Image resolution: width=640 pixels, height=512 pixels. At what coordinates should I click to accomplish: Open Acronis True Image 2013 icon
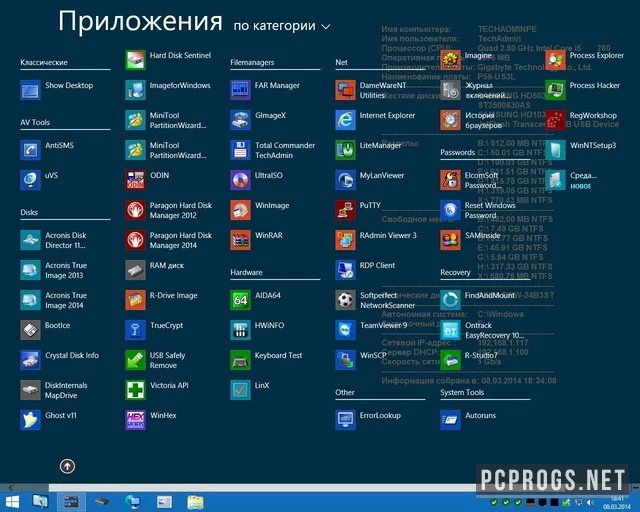(30, 270)
